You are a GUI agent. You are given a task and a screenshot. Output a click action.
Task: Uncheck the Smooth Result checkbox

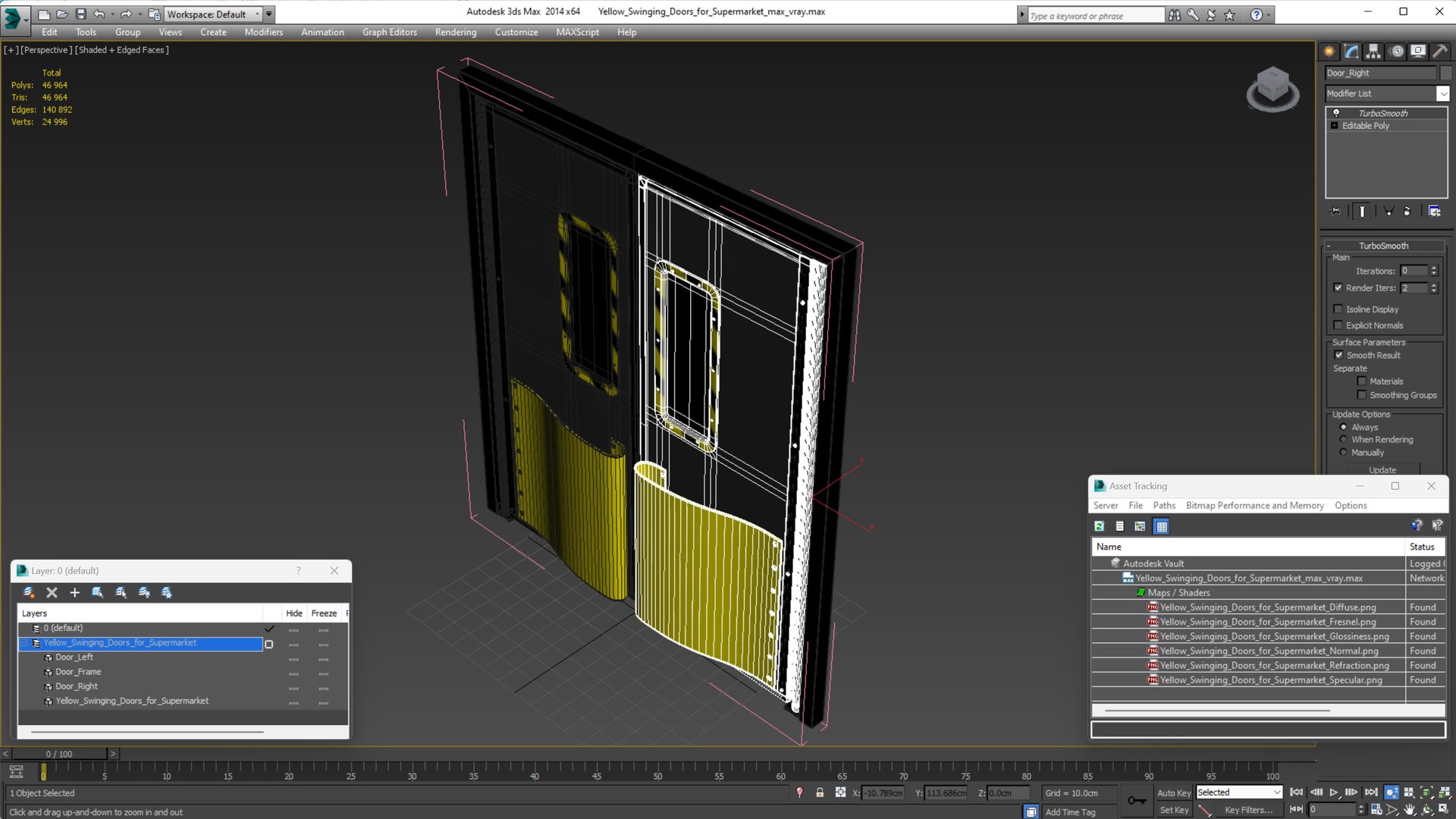coord(1338,355)
